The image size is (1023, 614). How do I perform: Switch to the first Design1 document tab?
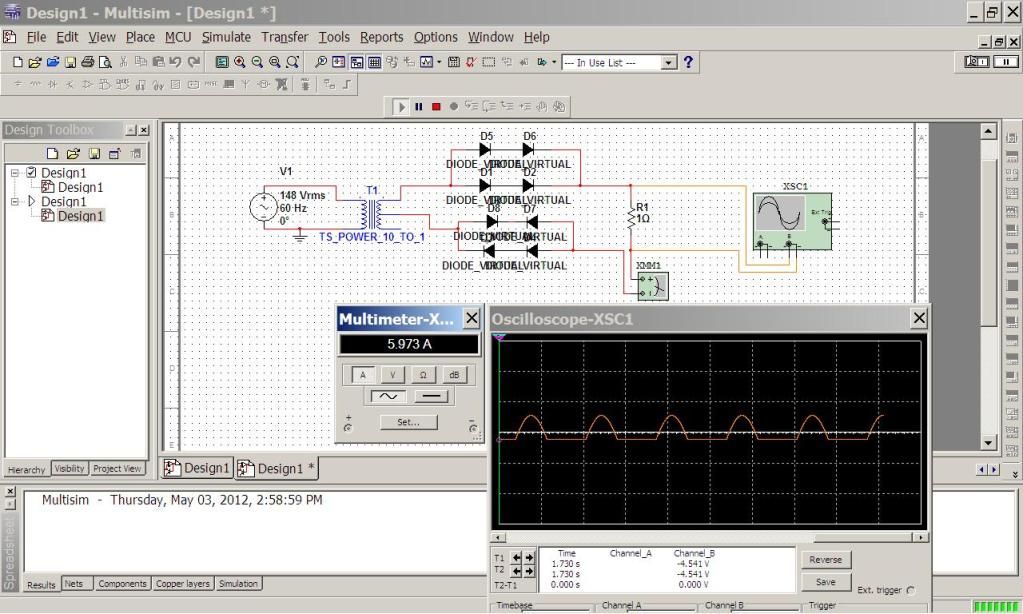(x=198, y=468)
